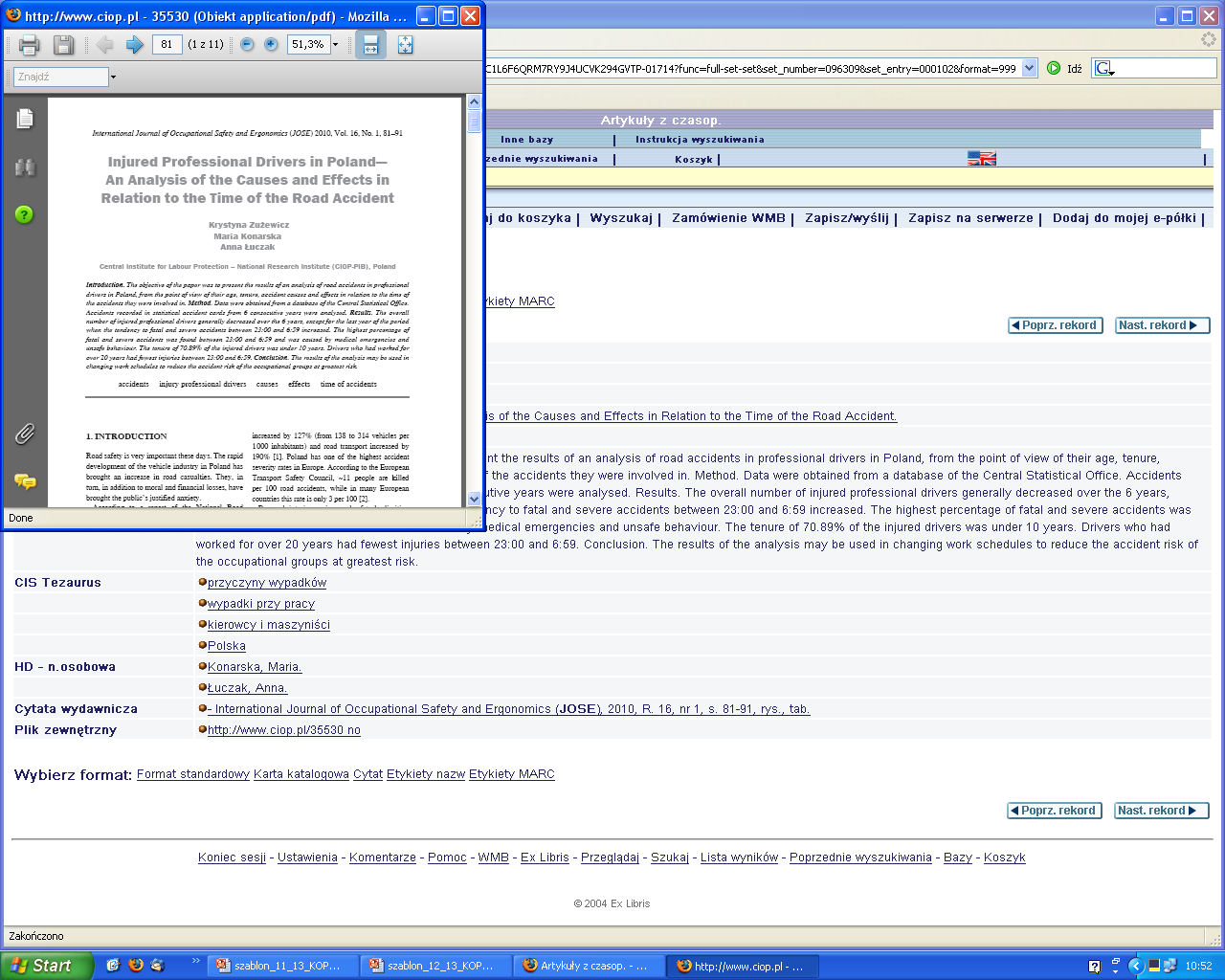The height and width of the screenshot is (980, 1225).
Task: Show the attachments paperclip panel
Action: click(25, 434)
